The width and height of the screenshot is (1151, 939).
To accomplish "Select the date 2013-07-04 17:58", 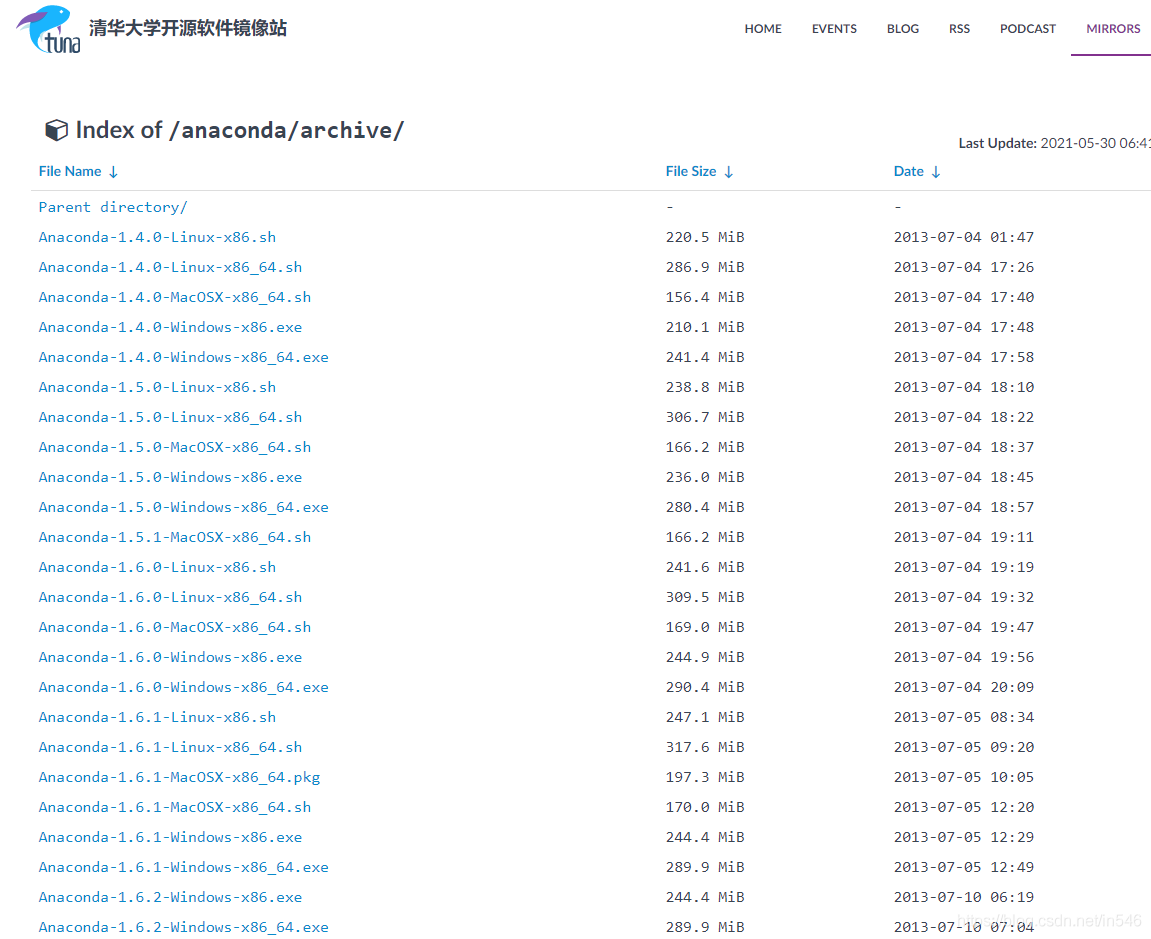I will click(x=964, y=358).
